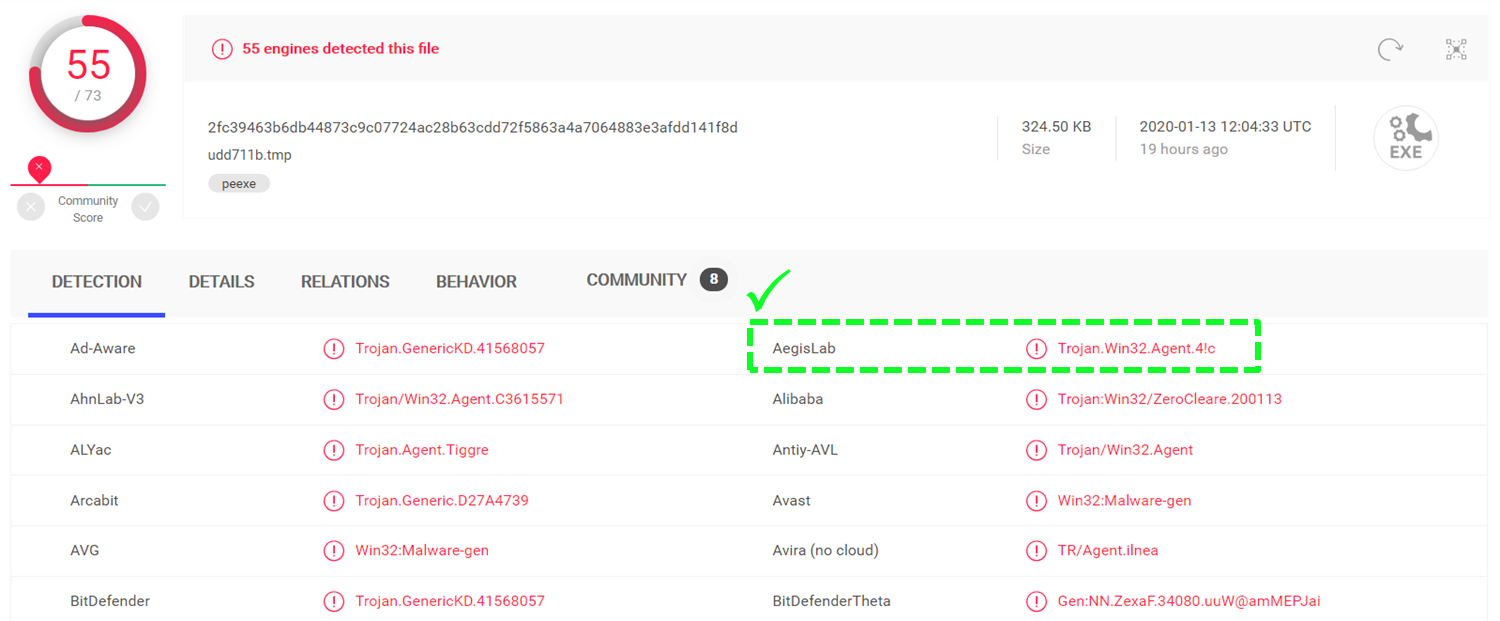Image resolution: width=1500 pixels, height=621 pixels.
Task: Click the reanalyze refresh icon
Action: coord(1390,49)
